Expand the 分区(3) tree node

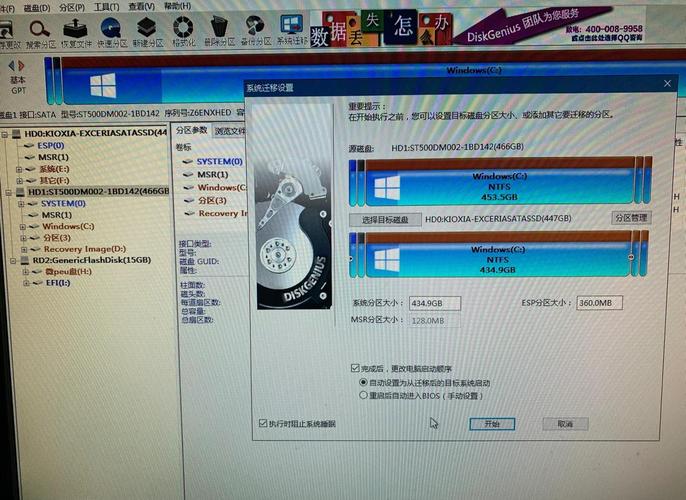(24, 238)
